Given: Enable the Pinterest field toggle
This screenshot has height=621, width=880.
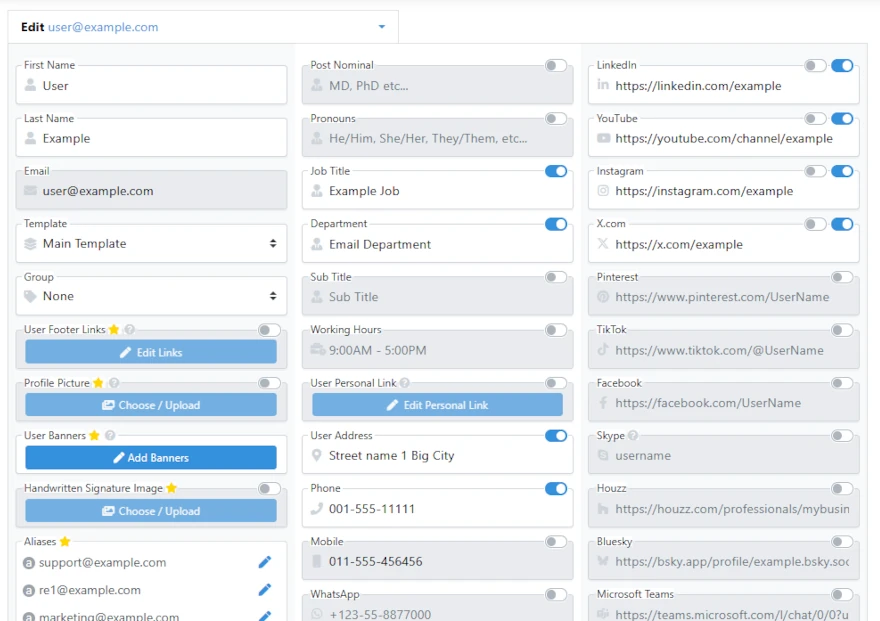Looking at the screenshot, I should [842, 277].
